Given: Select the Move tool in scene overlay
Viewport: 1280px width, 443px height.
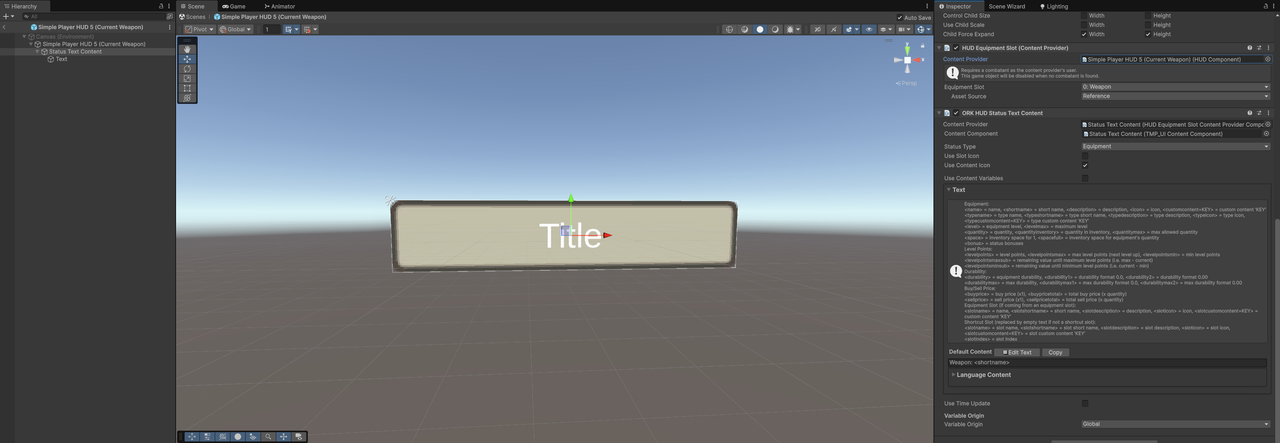Looking at the screenshot, I should 187,59.
